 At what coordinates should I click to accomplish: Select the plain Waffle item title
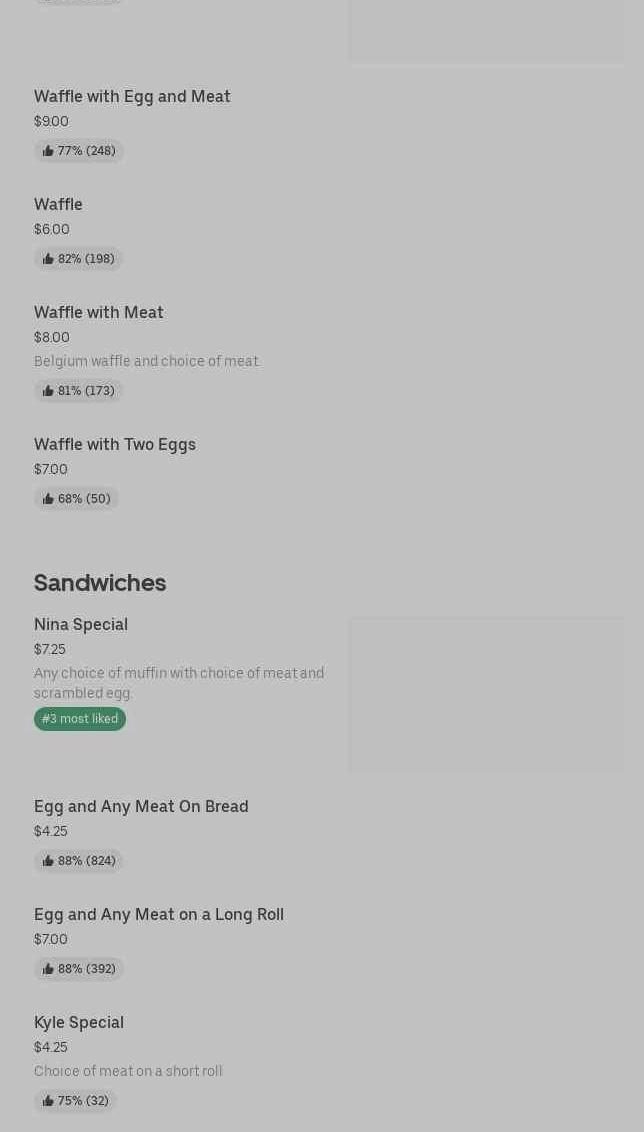click(x=58, y=204)
